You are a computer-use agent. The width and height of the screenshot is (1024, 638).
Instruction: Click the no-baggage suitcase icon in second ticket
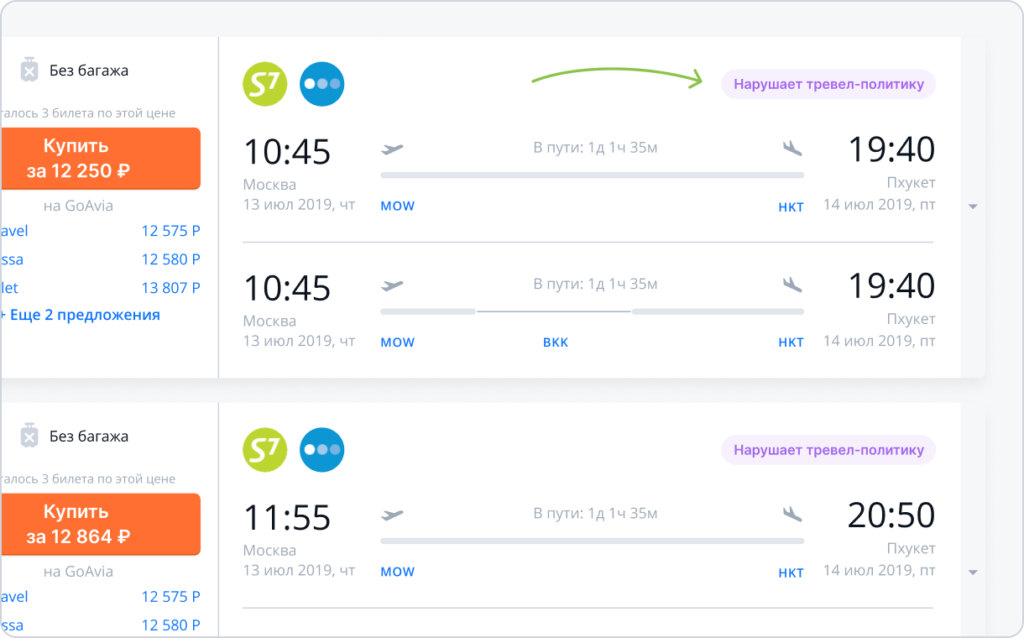29,435
